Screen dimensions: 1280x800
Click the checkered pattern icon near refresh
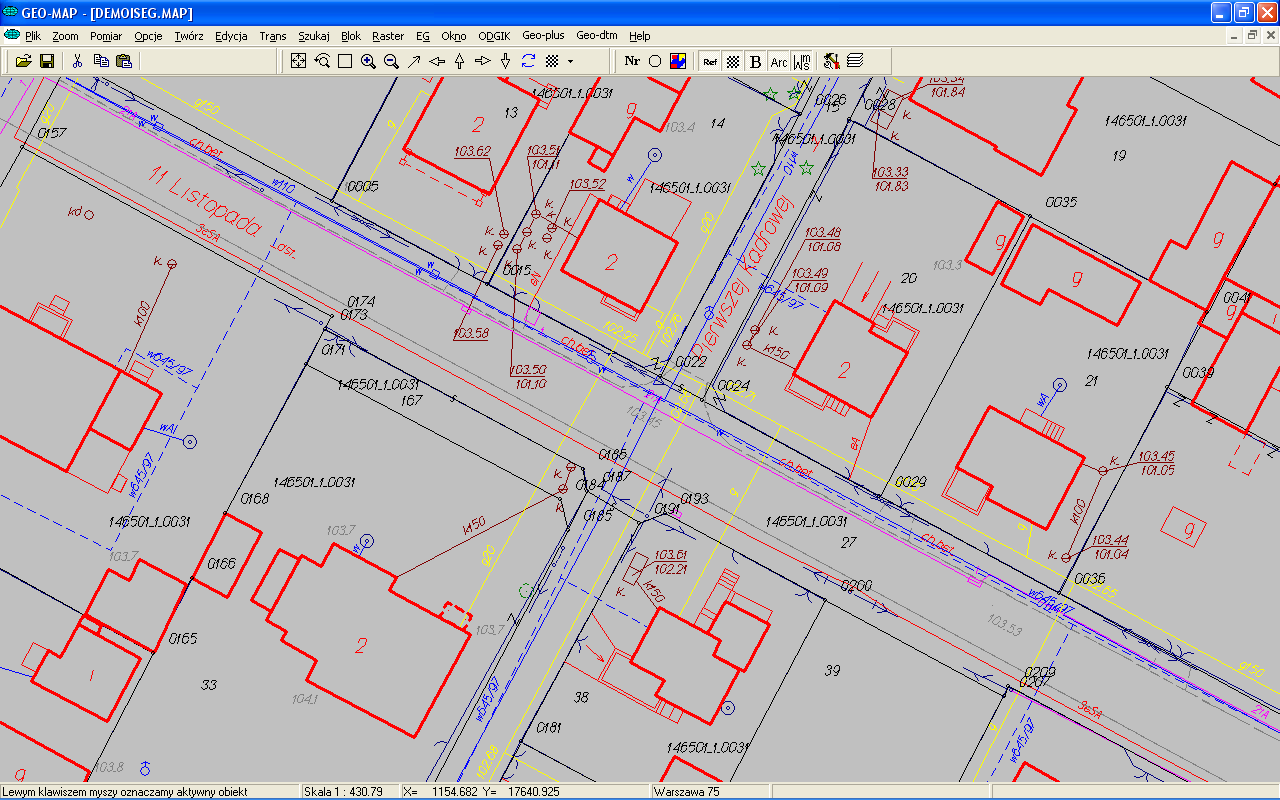[552, 61]
